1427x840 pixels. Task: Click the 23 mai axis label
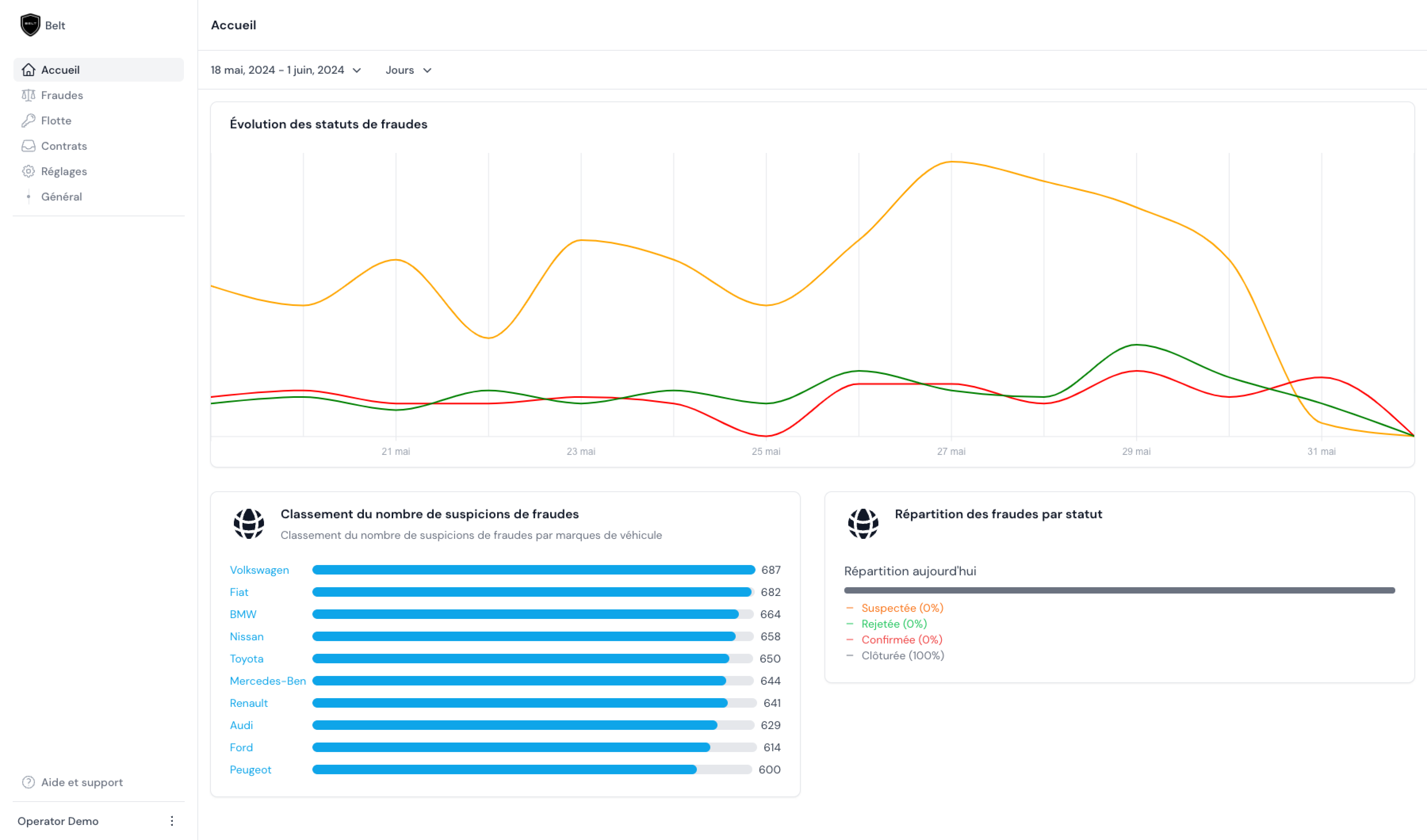click(x=581, y=452)
